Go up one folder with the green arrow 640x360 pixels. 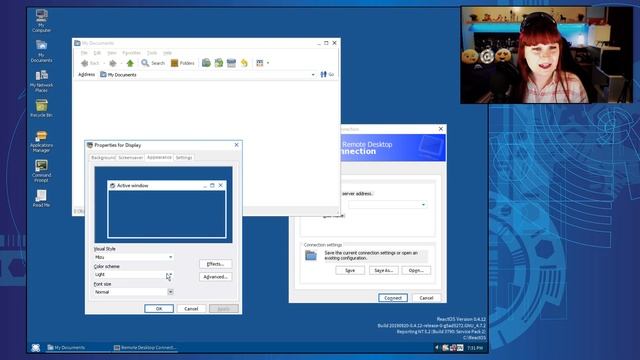130,63
